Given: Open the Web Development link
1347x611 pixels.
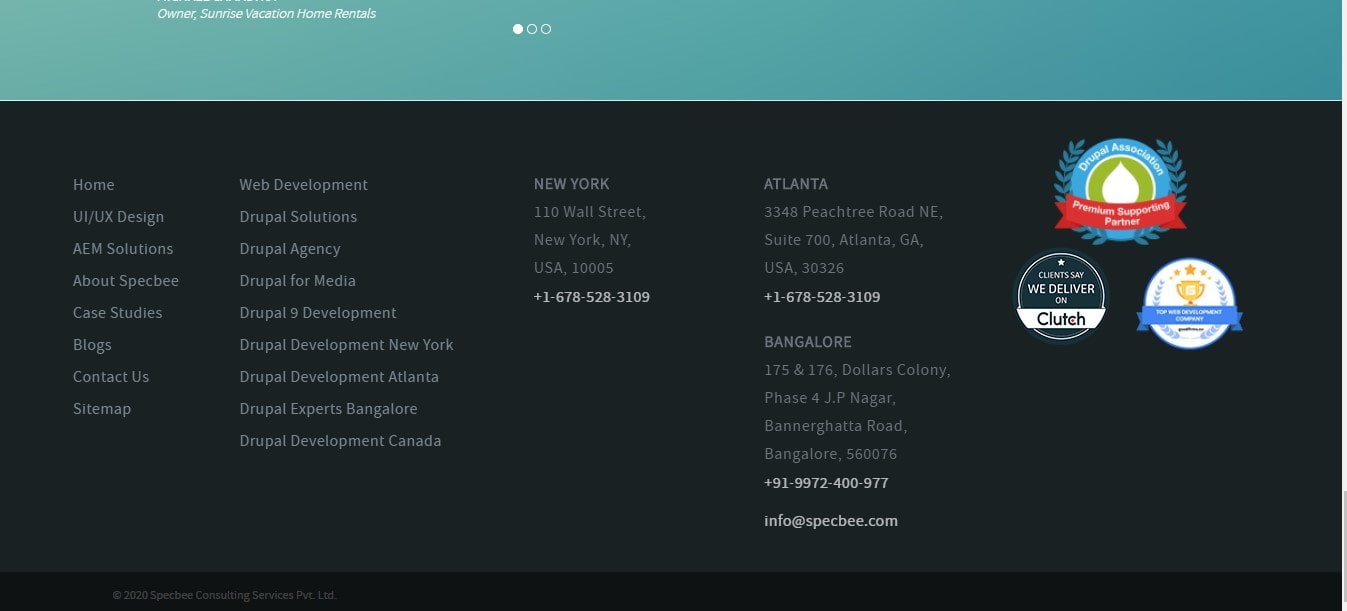Looking at the screenshot, I should 304,185.
